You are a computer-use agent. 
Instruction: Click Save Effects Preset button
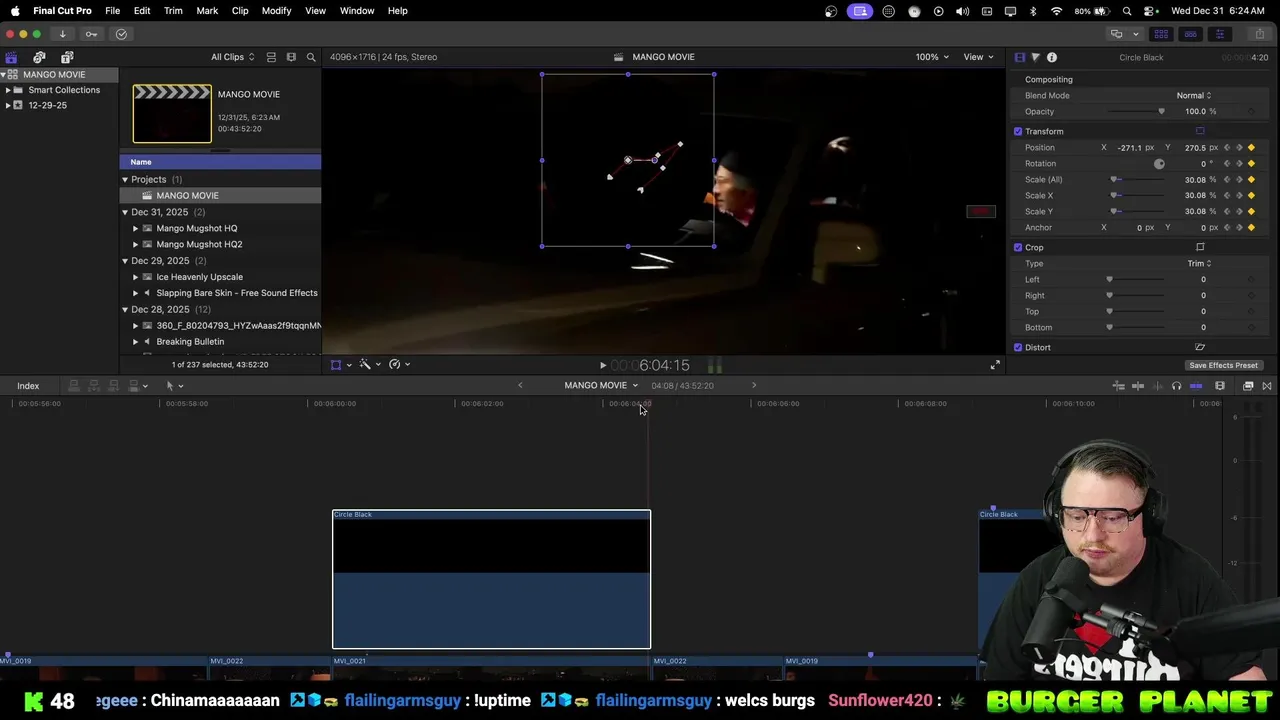(x=1223, y=365)
